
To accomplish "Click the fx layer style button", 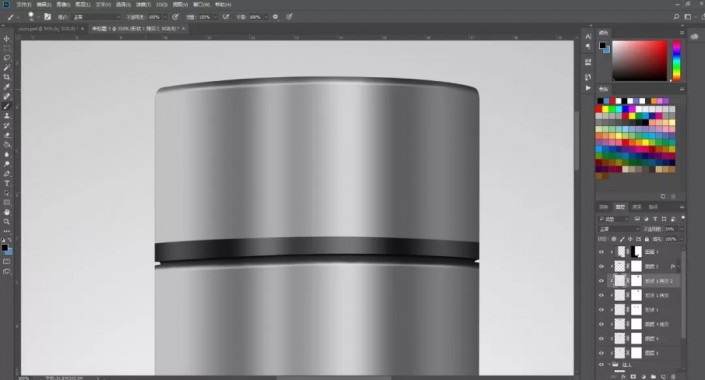I will pyautogui.click(x=625, y=376).
